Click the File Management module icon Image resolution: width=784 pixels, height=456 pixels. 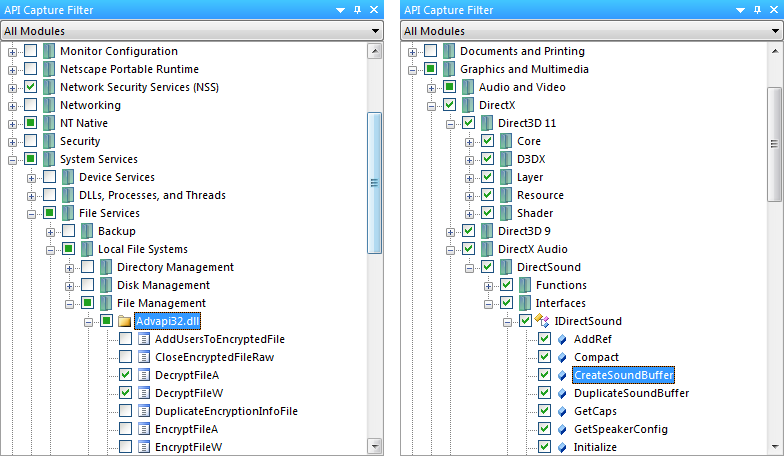(x=106, y=303)
